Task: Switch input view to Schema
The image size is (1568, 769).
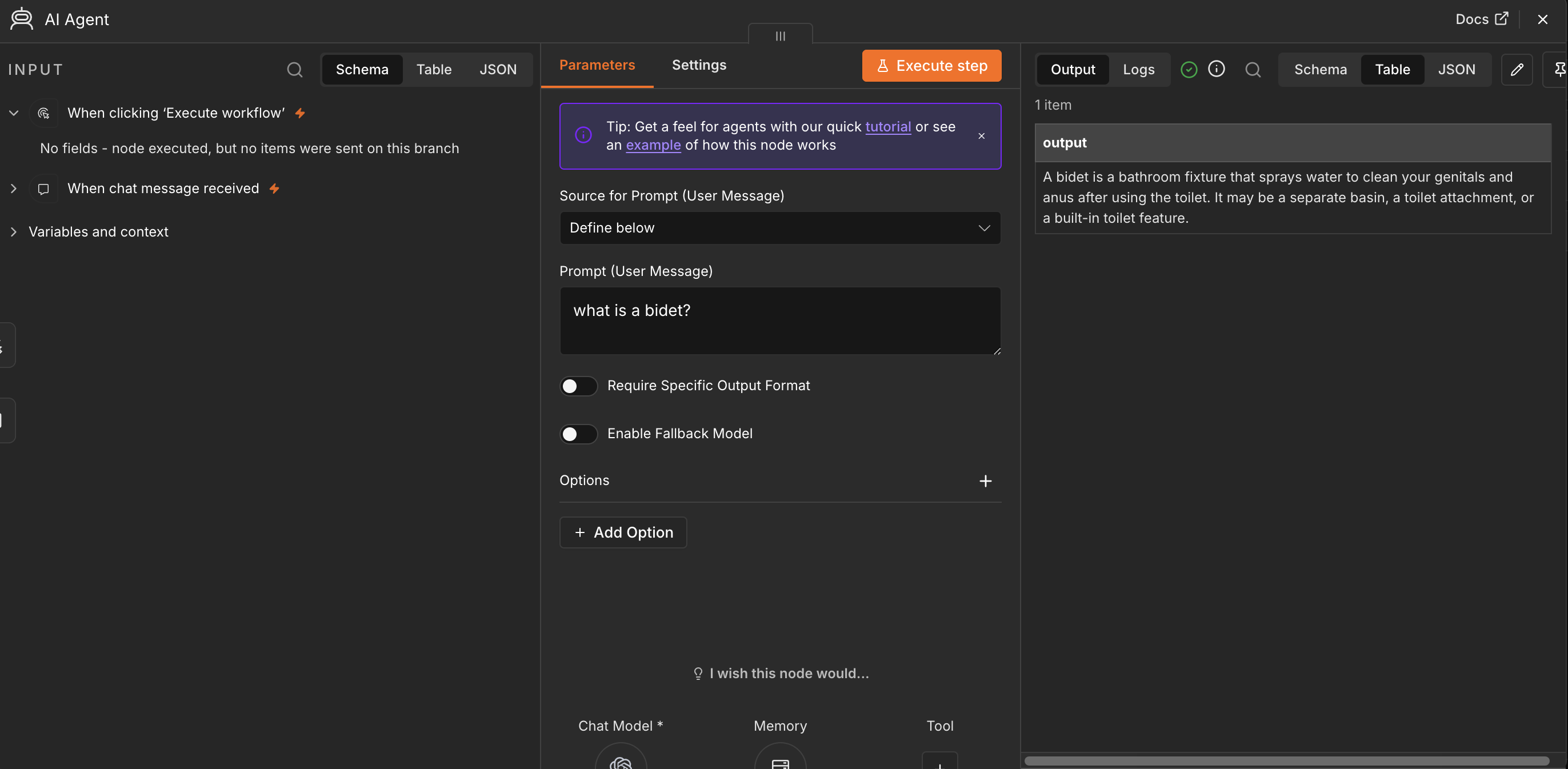Action: (x=362, y=69)
